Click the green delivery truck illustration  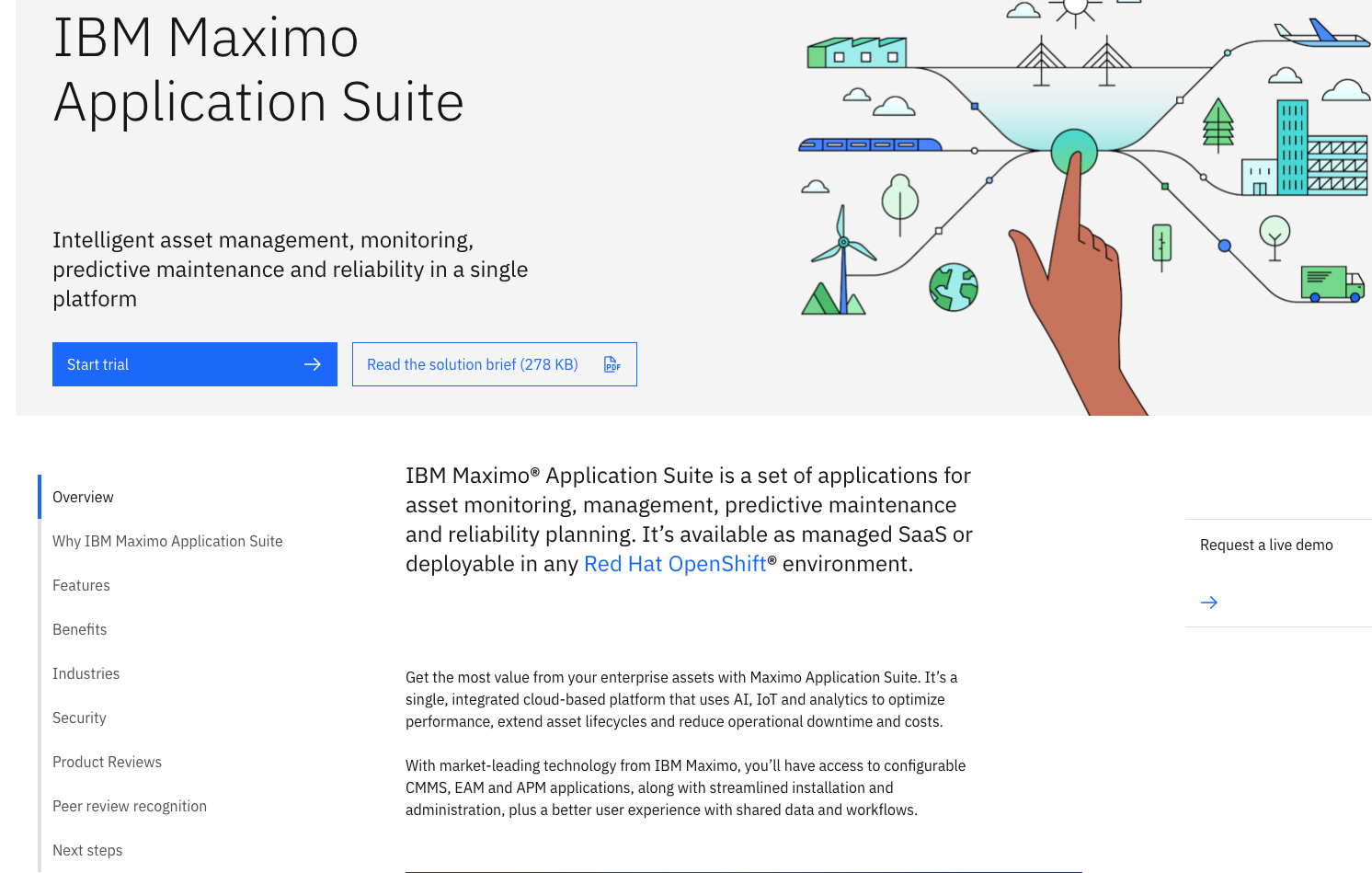pos(1332,283)
